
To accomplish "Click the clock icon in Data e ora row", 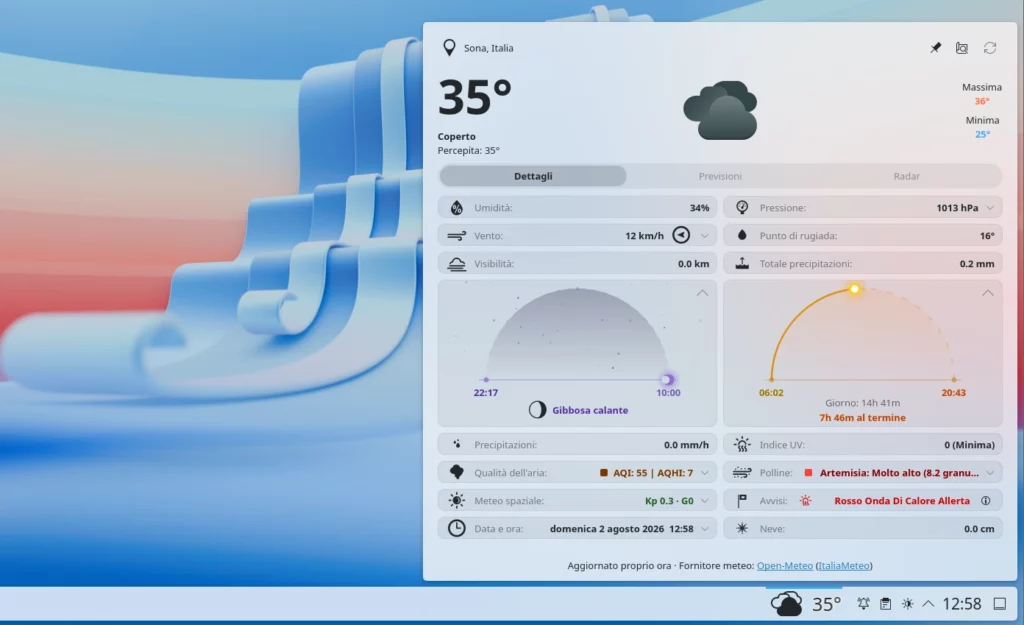I will click(x=456, y=528).
